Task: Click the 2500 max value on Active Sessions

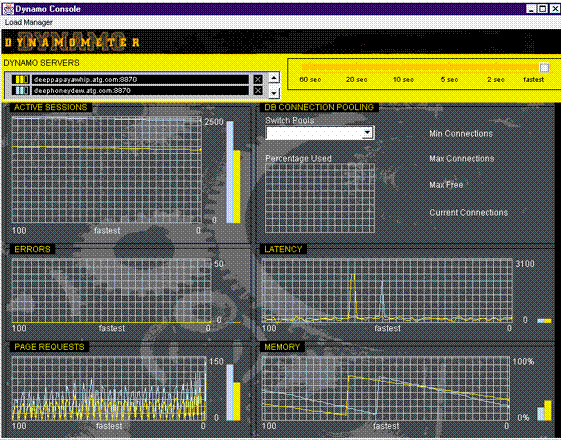Action: click(214, 122)
